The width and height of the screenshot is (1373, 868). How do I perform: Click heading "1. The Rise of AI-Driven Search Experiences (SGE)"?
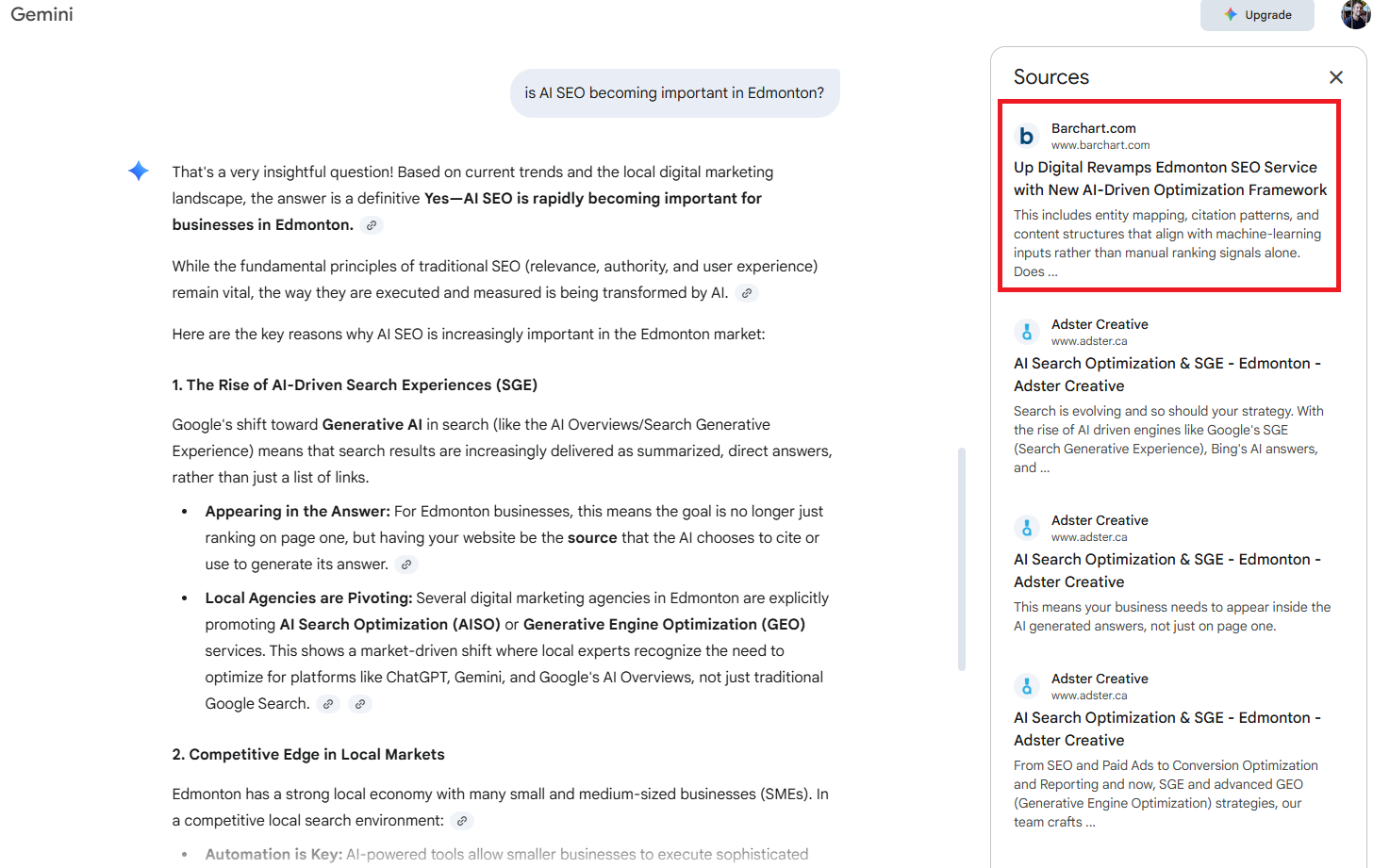coord(355,385)
